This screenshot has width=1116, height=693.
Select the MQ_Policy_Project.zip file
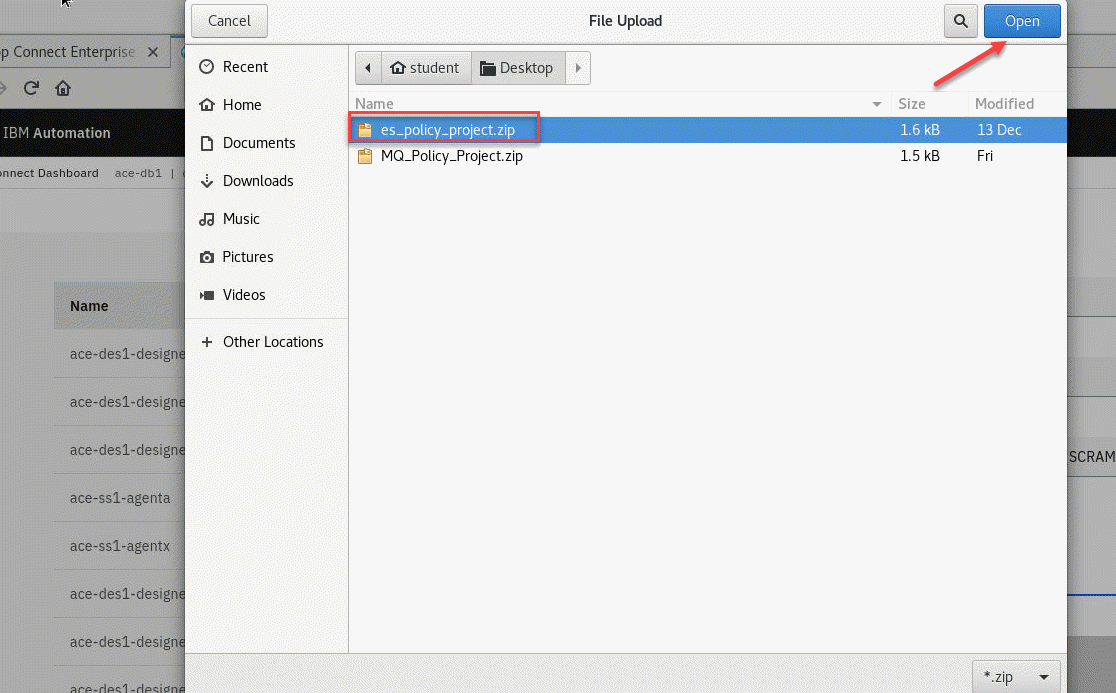click(451, 156)
